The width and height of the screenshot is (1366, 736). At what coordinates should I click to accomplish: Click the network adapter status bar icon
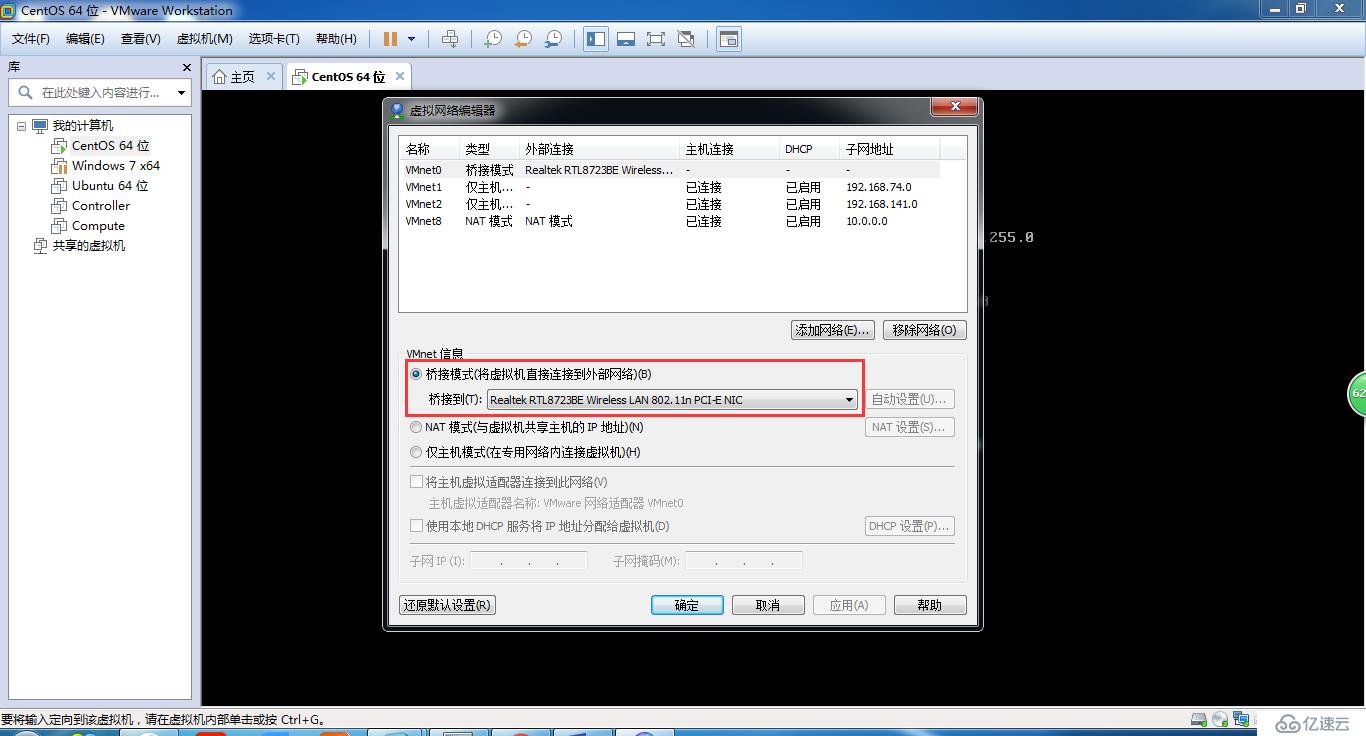1241,719
